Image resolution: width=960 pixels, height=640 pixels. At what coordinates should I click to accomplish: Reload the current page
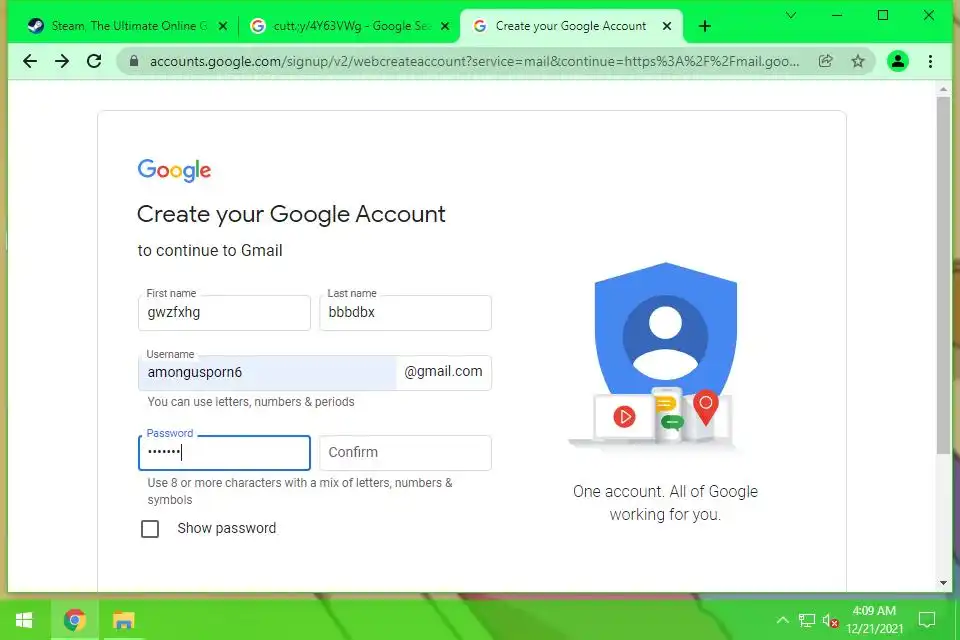pos(94,61)
